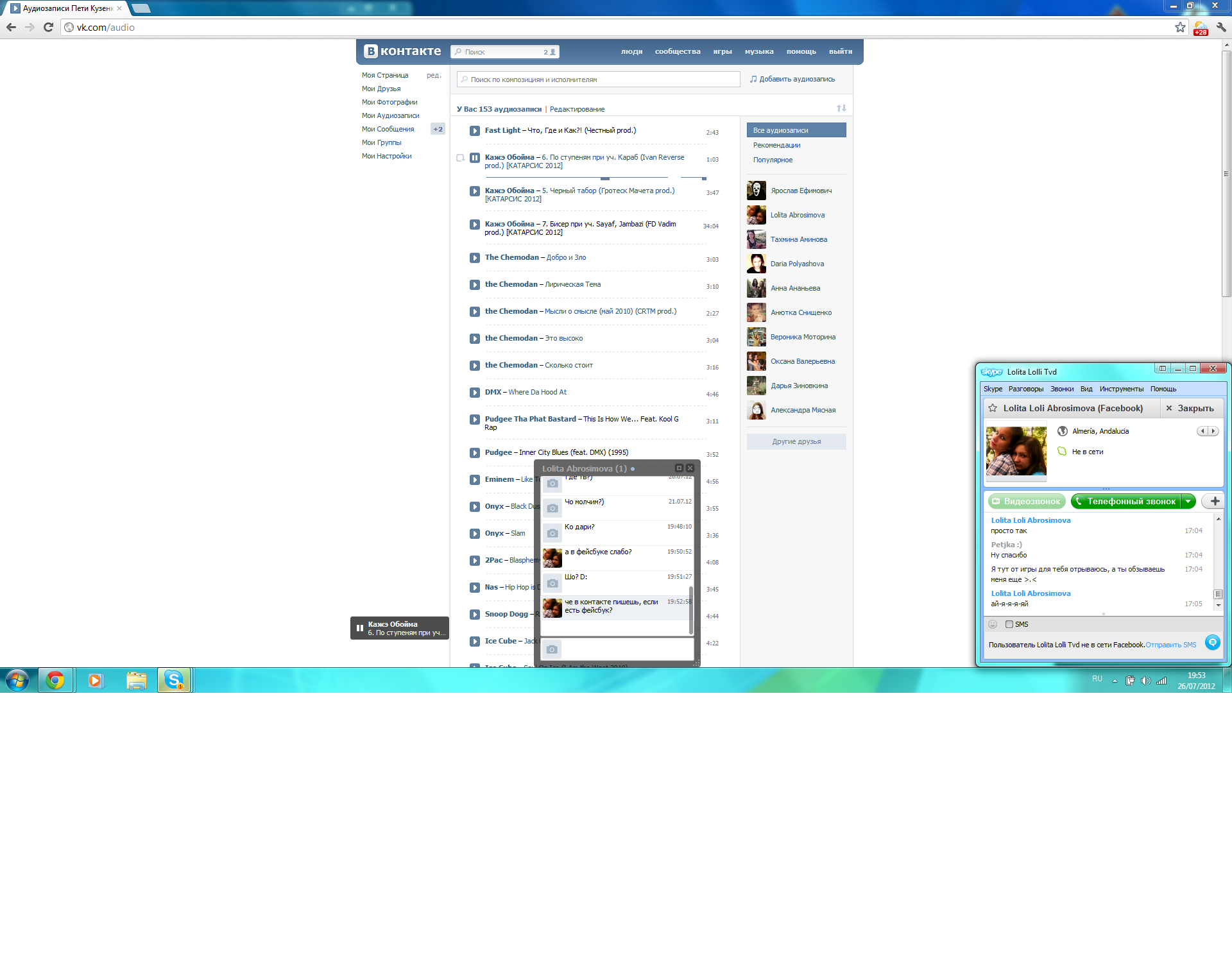1232x961 pixels.
Task: Click the VK chat message input box
Action: coord(617,649)
